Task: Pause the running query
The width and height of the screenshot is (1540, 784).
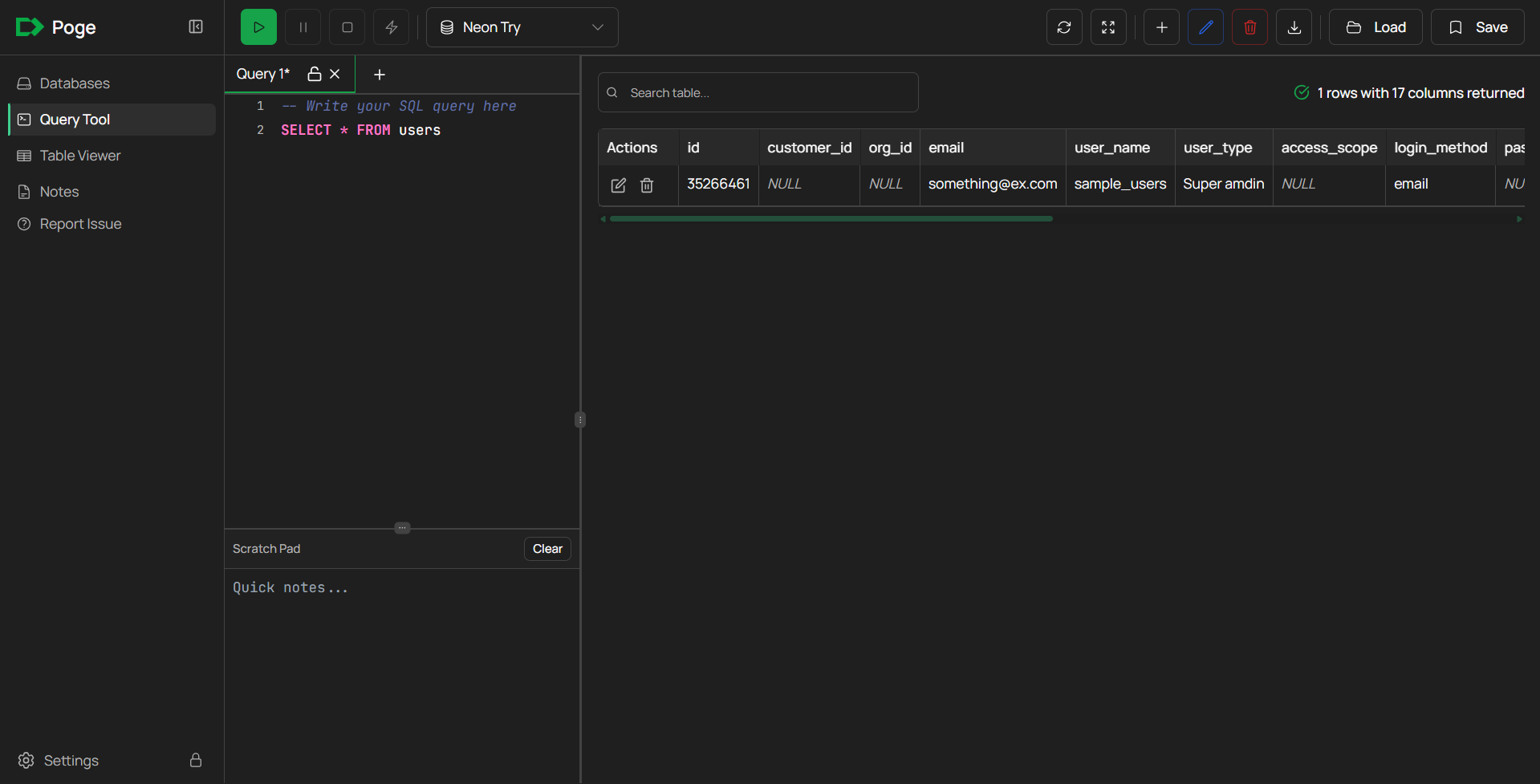Action: 303,26
